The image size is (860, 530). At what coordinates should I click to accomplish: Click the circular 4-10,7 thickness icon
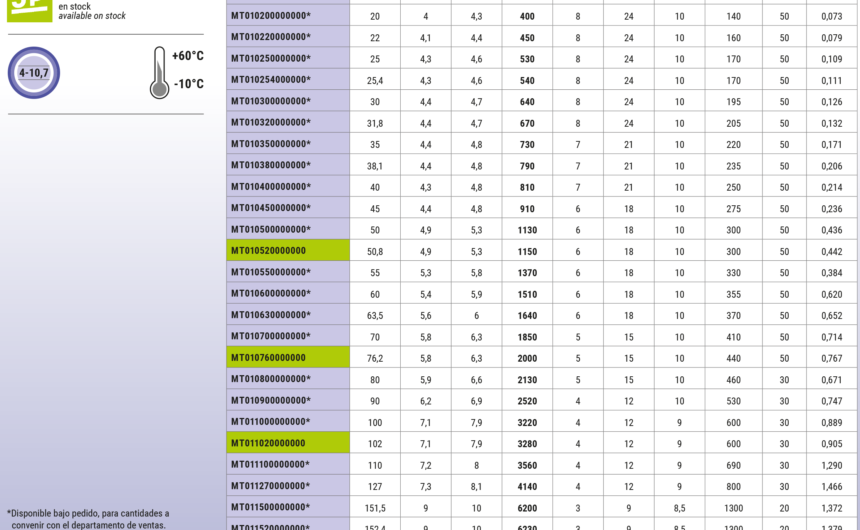tap(33, 73)
